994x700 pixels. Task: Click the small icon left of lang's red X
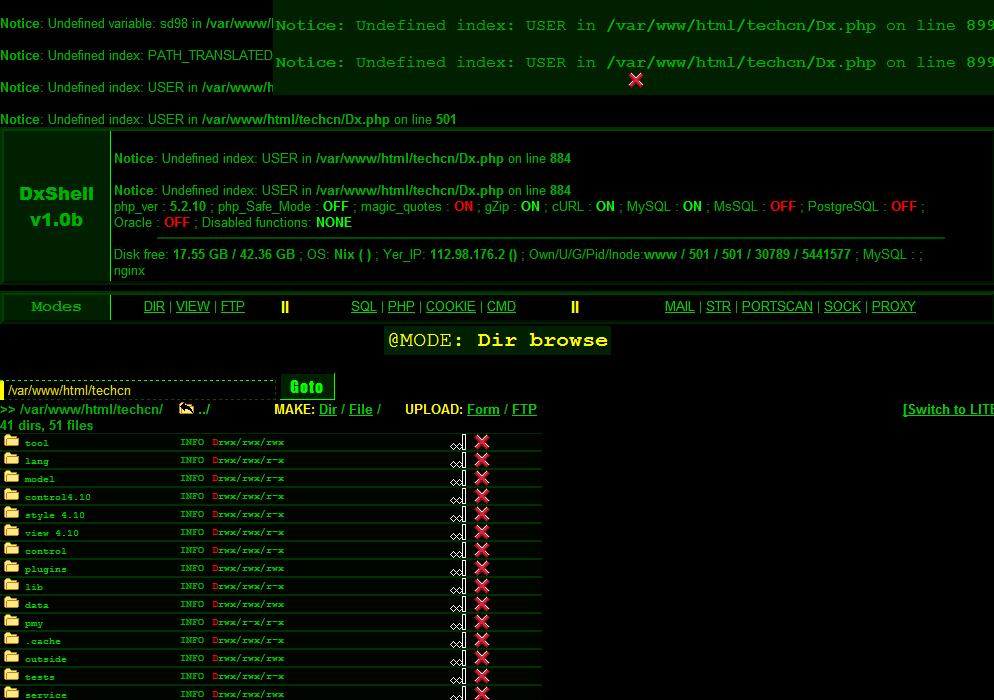tap(458, 460)
